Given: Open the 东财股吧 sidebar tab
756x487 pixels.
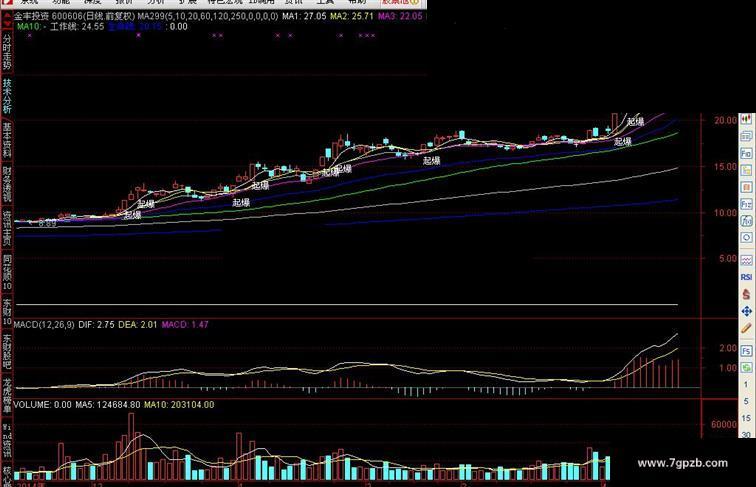Looking at the screenshot, I should point(7,351).
